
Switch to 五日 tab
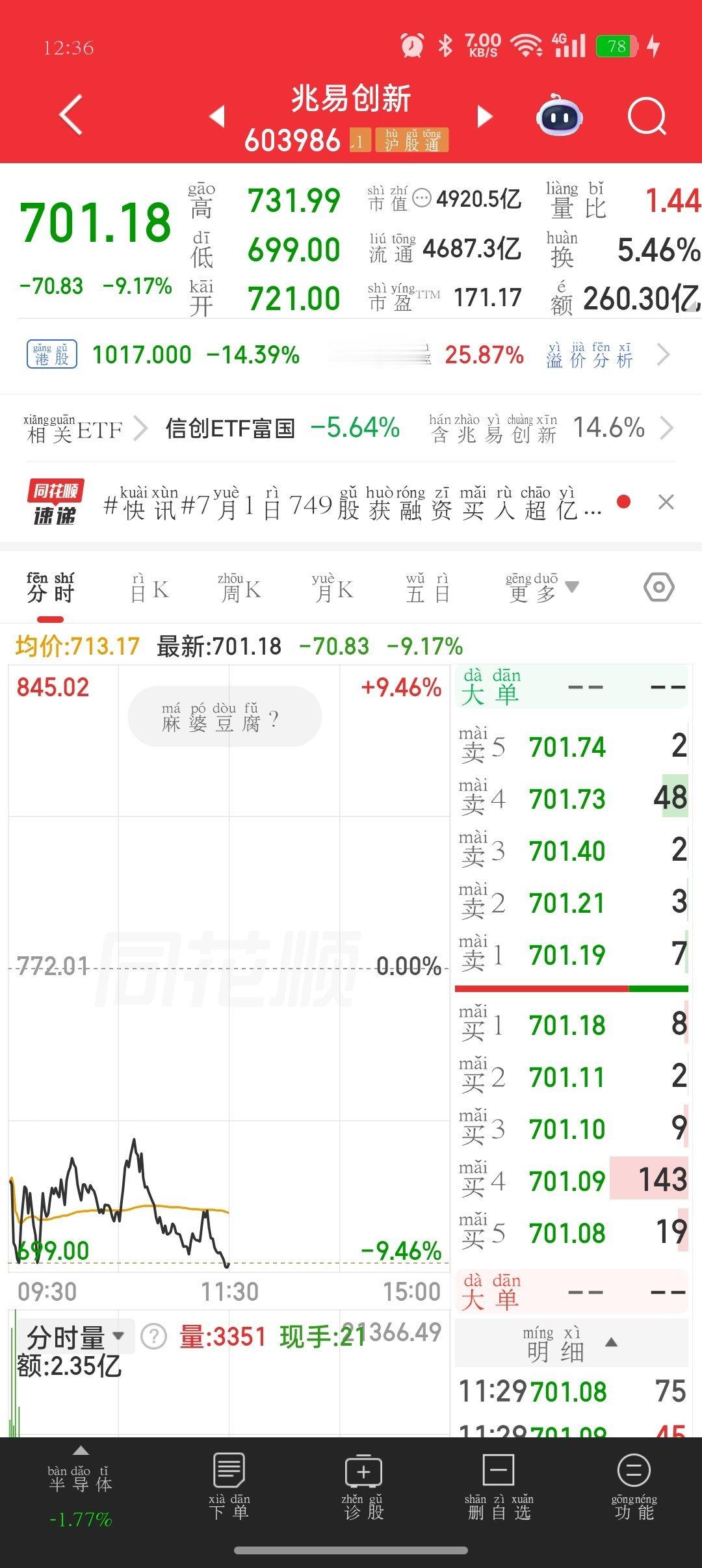click(x=428, y=588)
